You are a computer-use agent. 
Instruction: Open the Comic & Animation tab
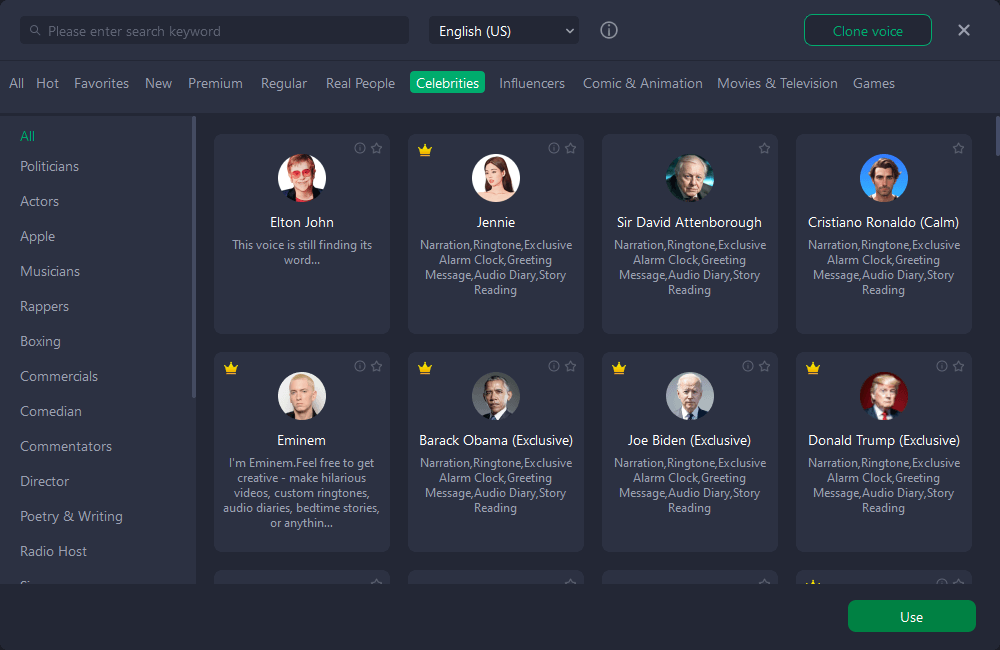642,83
